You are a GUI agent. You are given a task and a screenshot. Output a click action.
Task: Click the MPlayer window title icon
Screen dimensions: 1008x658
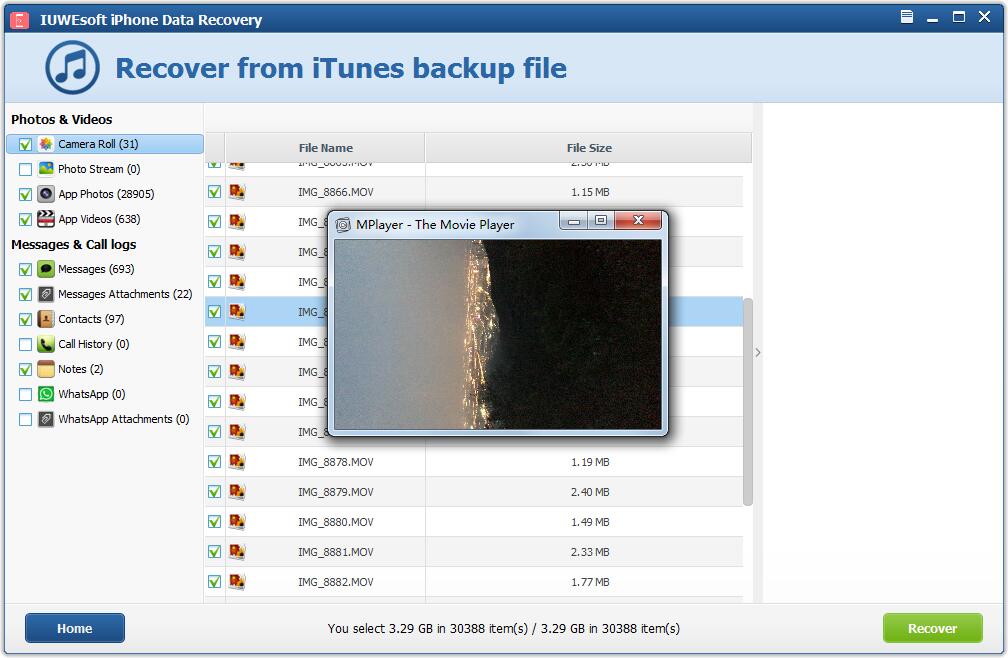(x=343, y=224)
